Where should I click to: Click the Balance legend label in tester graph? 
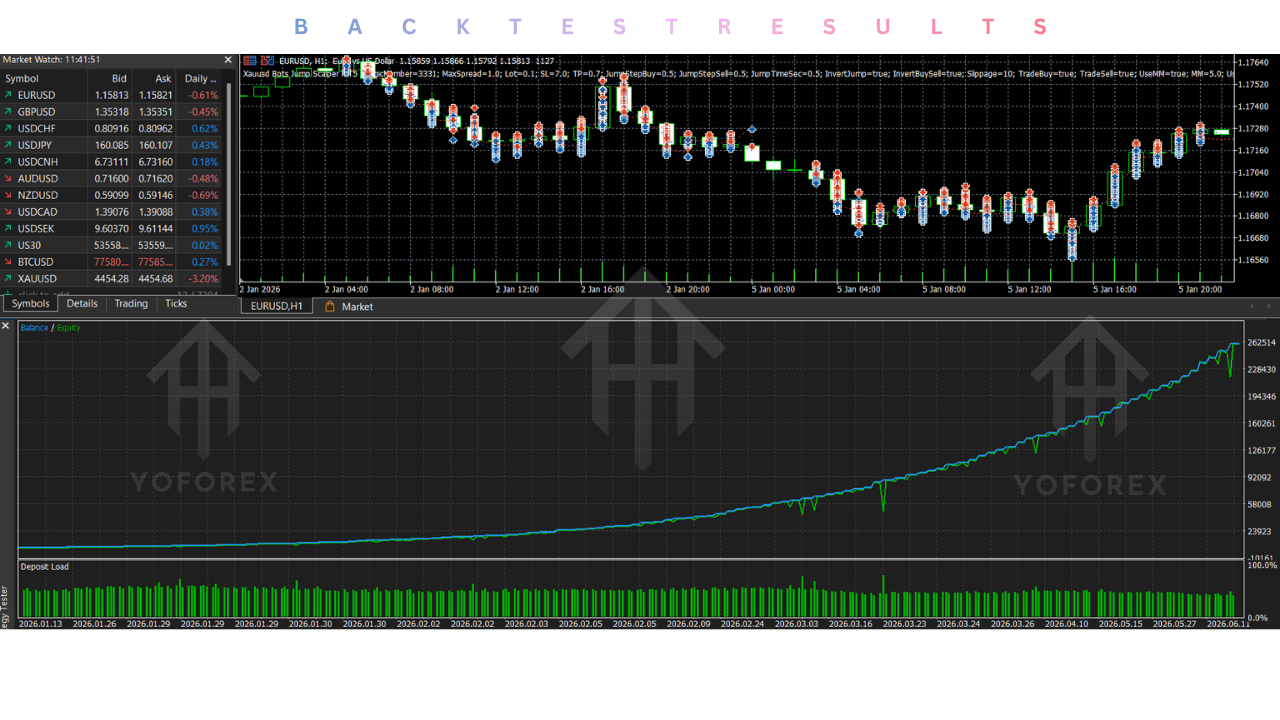click(34, 328)
